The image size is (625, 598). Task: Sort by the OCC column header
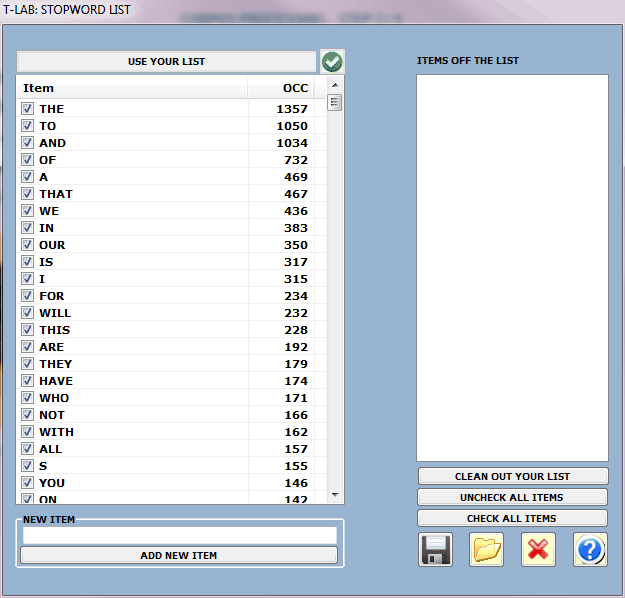point(294,88)
